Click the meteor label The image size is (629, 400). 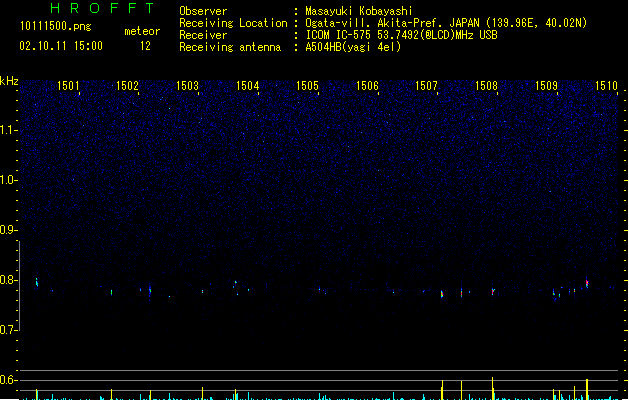[142, 31]
